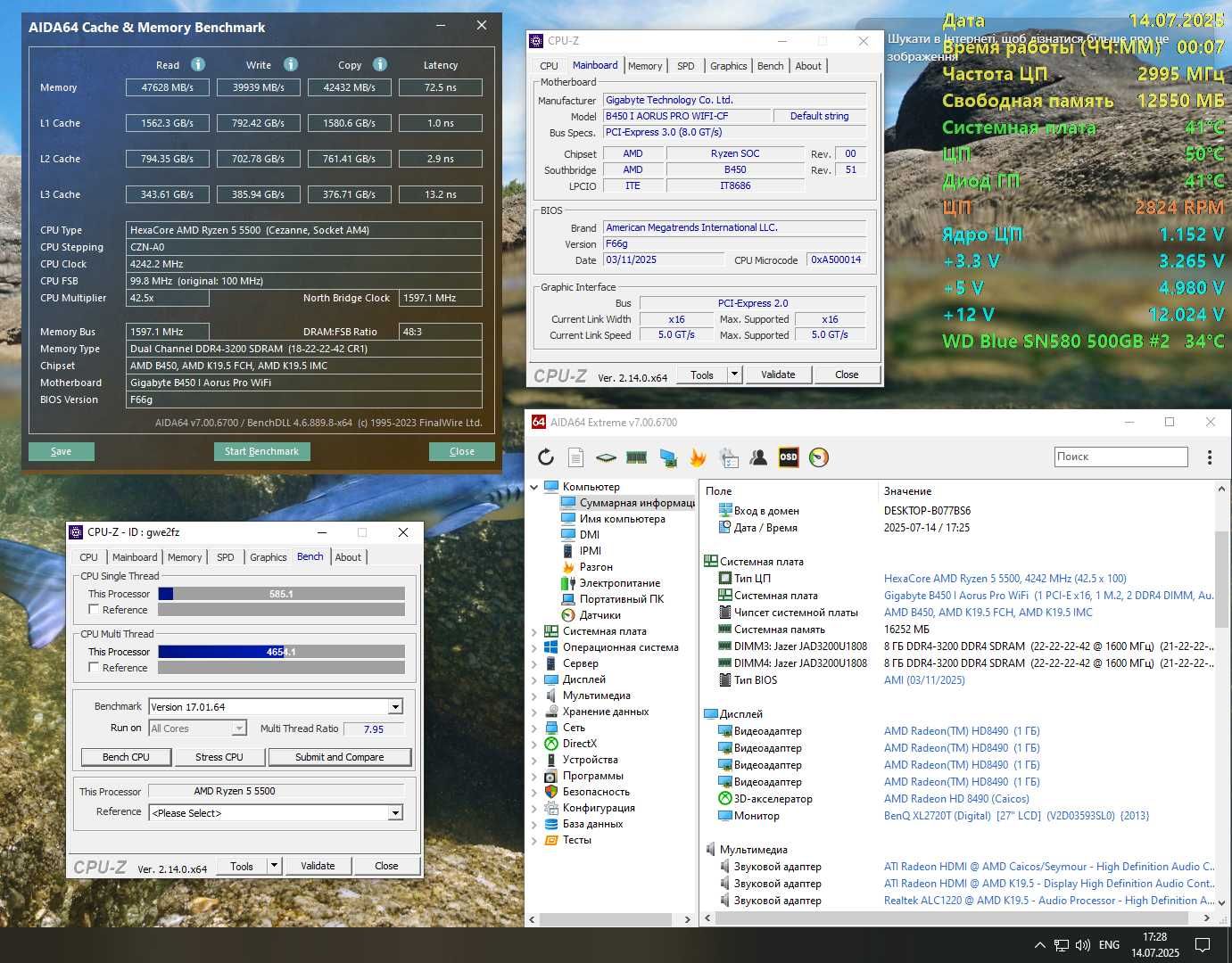
Task: Open Tools dropdown arrow in CPU-Z Mainboard window
Action: tap(735, 374)
